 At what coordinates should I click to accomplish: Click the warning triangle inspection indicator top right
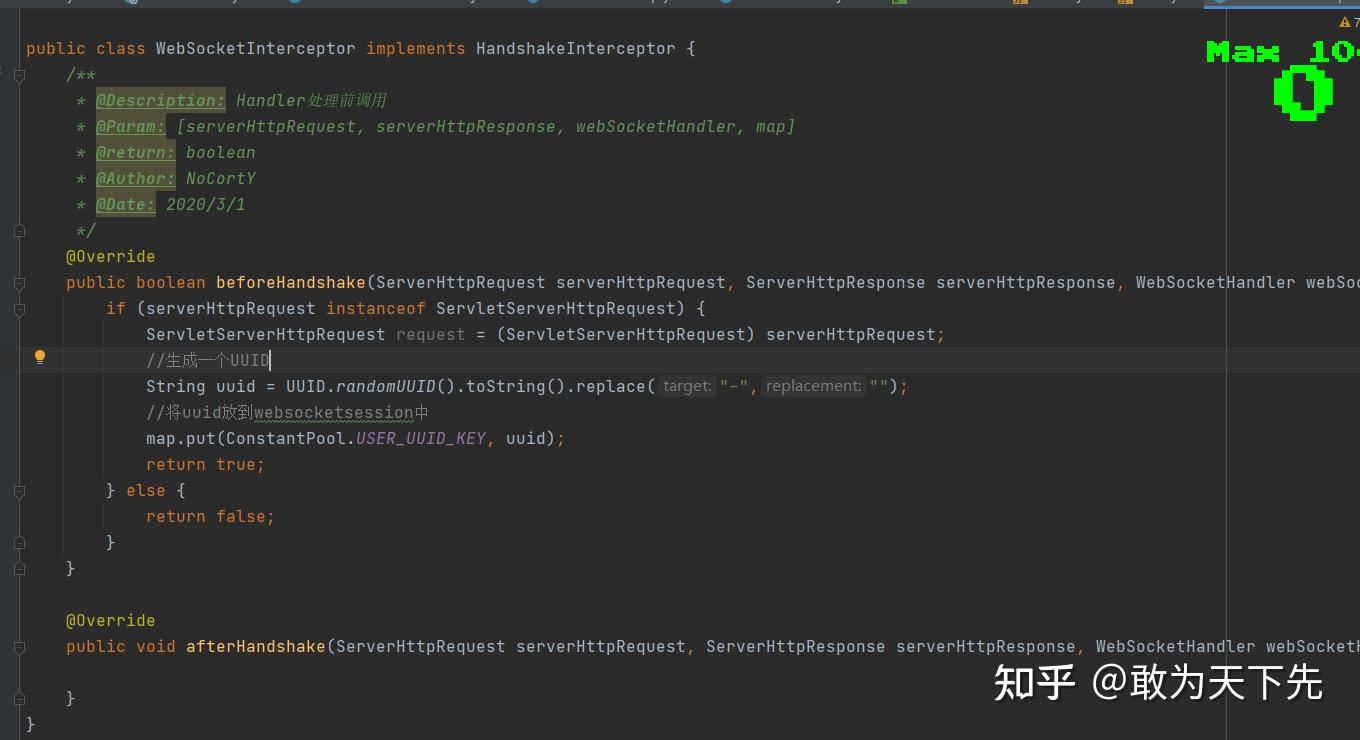pyautogui.click(x=1345, y=20)
